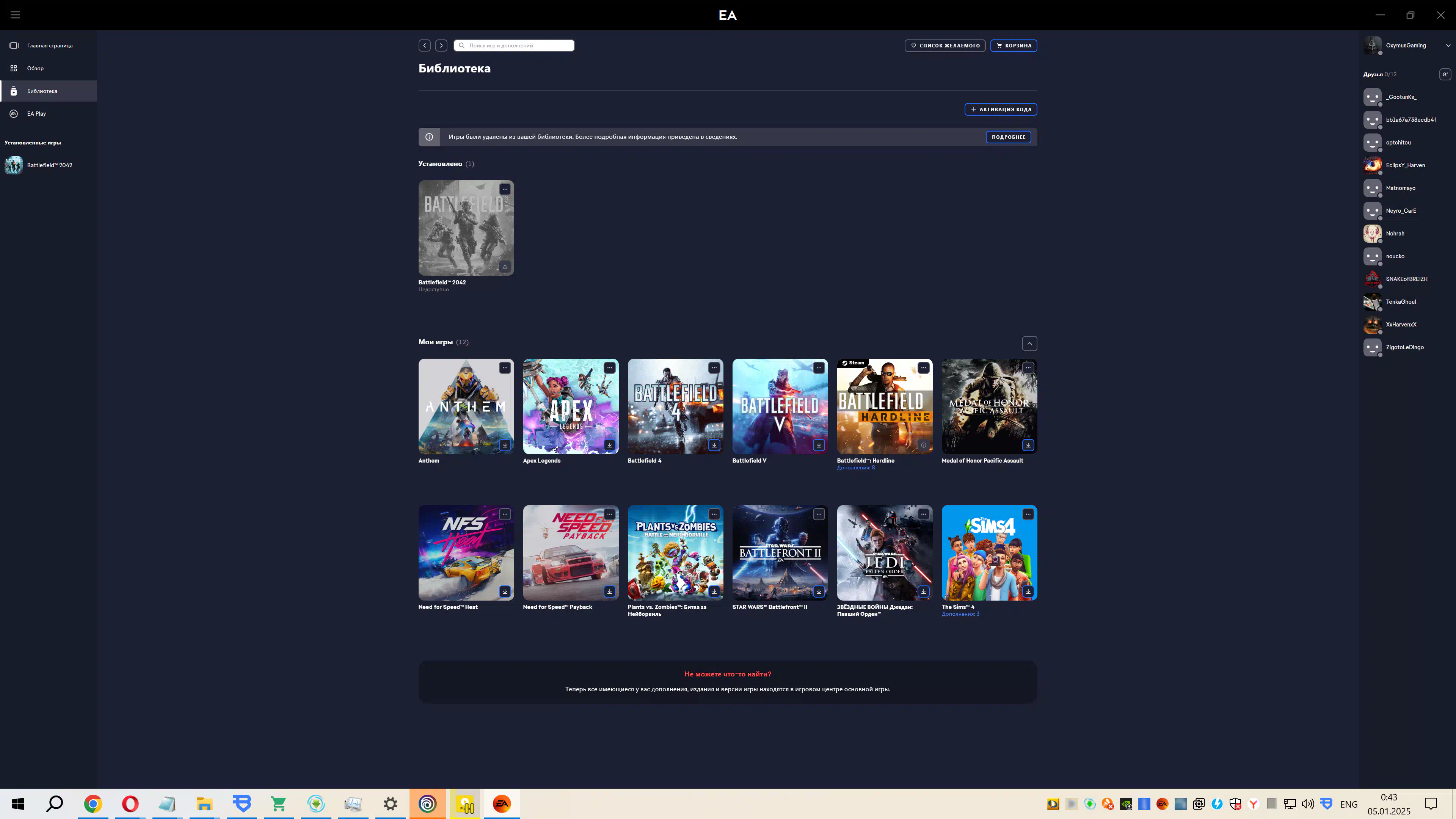The width and height of the screenshot is (1456, 819).
Task: Download Battlefield V with its download icon
Action: pos(819,445)
